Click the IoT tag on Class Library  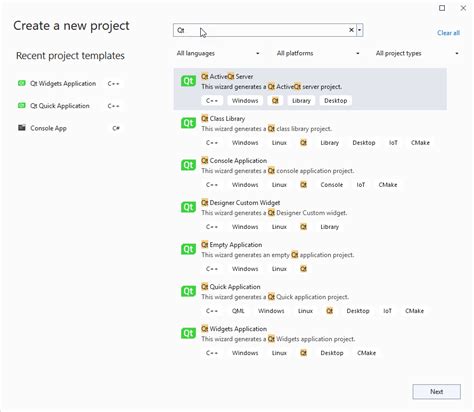(x=393, y=143)
